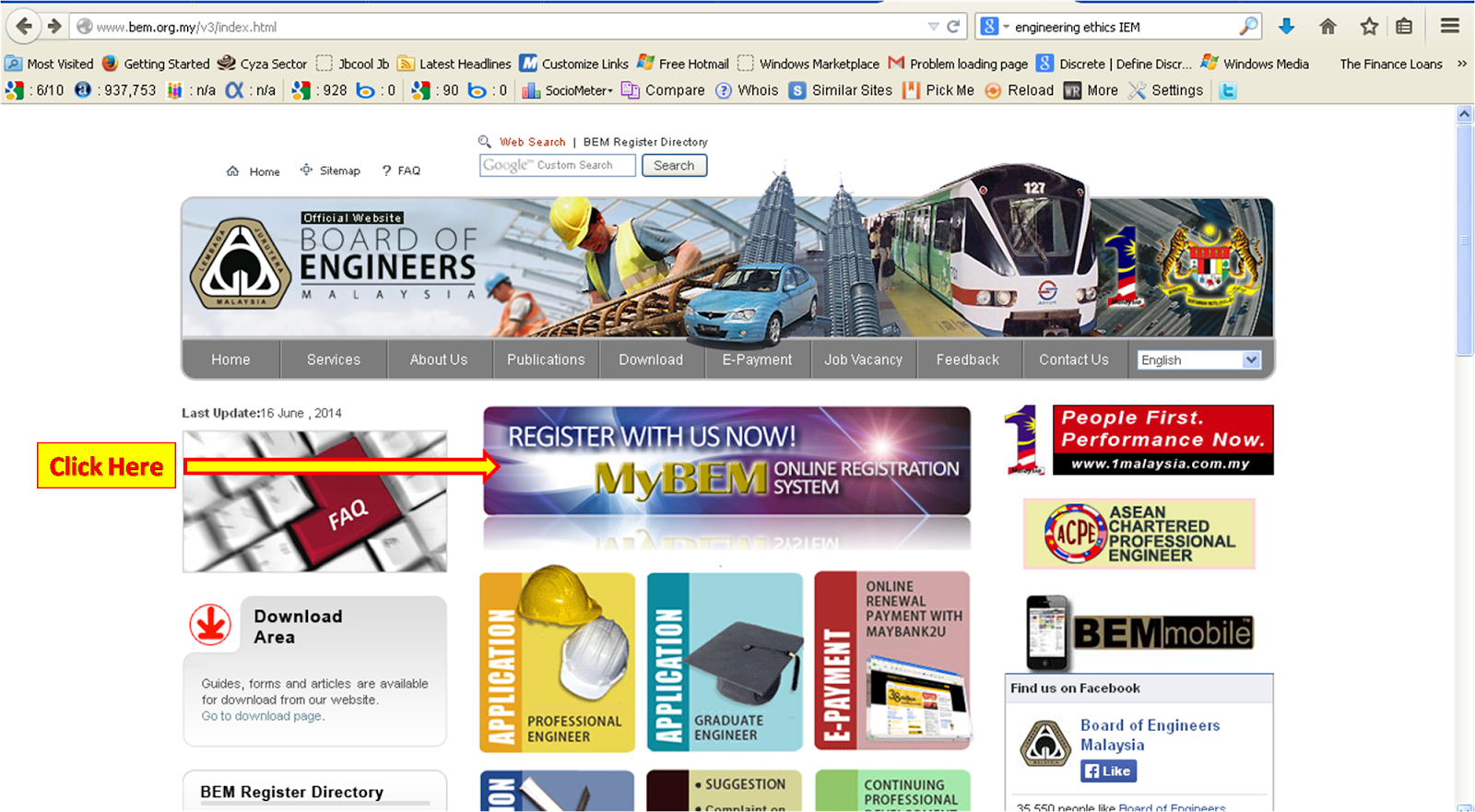Click the Home link with house icon
The width and height of the screenshot is (1475, 812).
(x=254, y=171)
